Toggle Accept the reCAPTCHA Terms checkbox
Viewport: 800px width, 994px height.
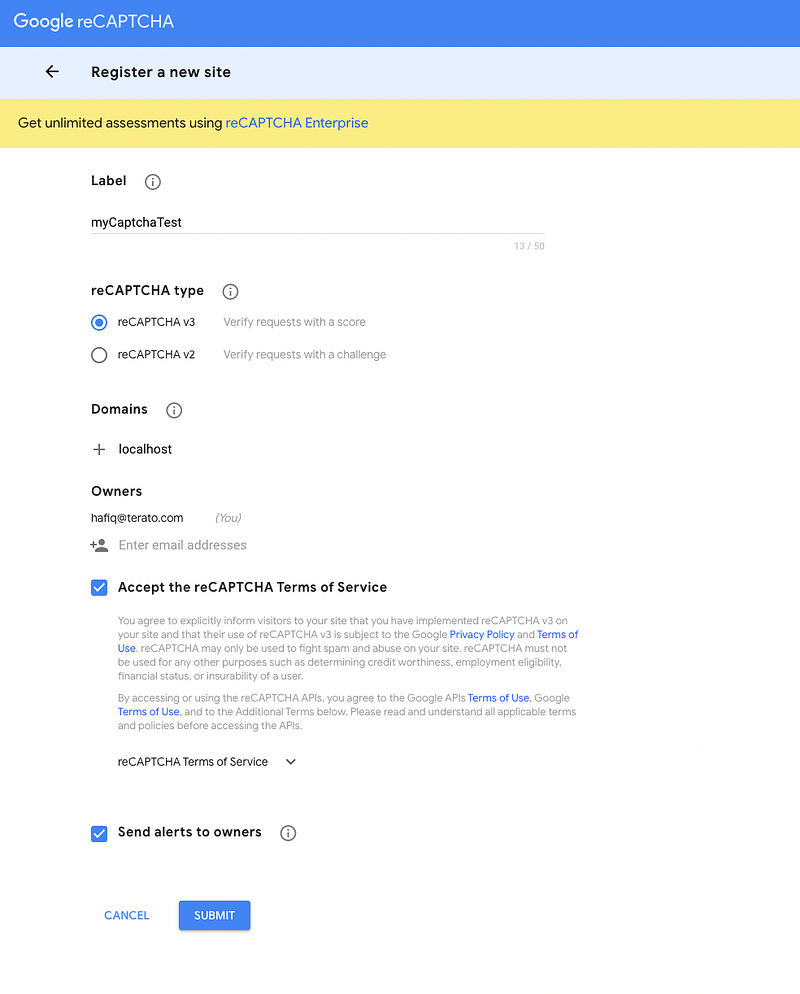tap(99, 588)
